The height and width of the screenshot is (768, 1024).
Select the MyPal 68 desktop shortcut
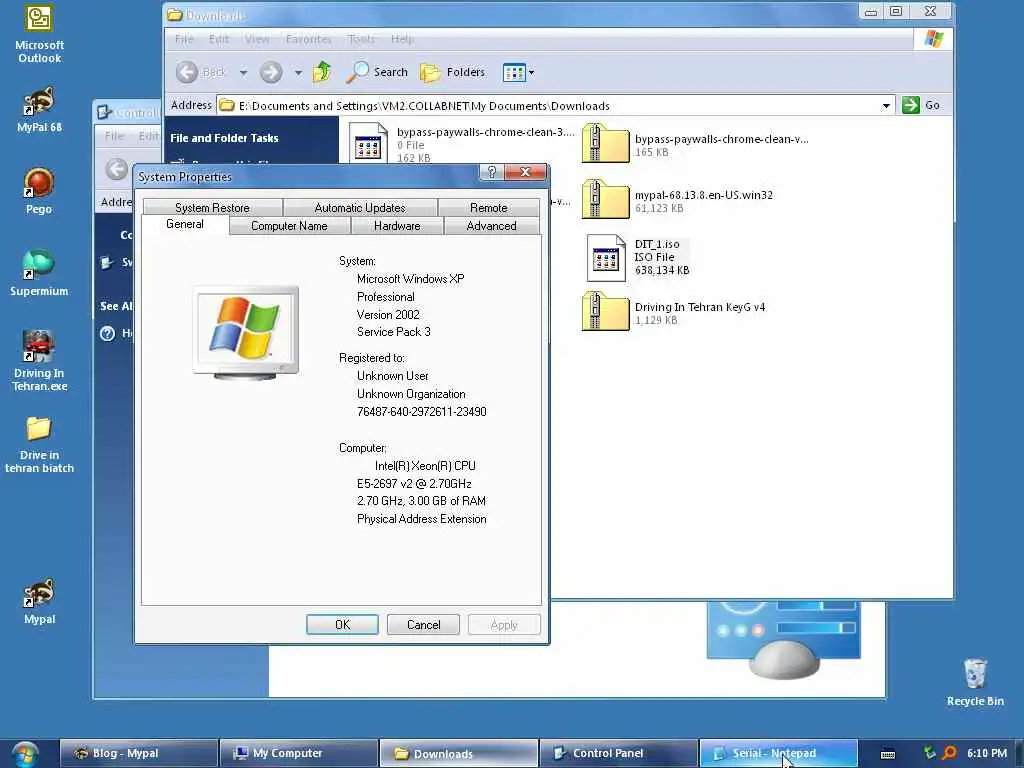coord(39,108)
